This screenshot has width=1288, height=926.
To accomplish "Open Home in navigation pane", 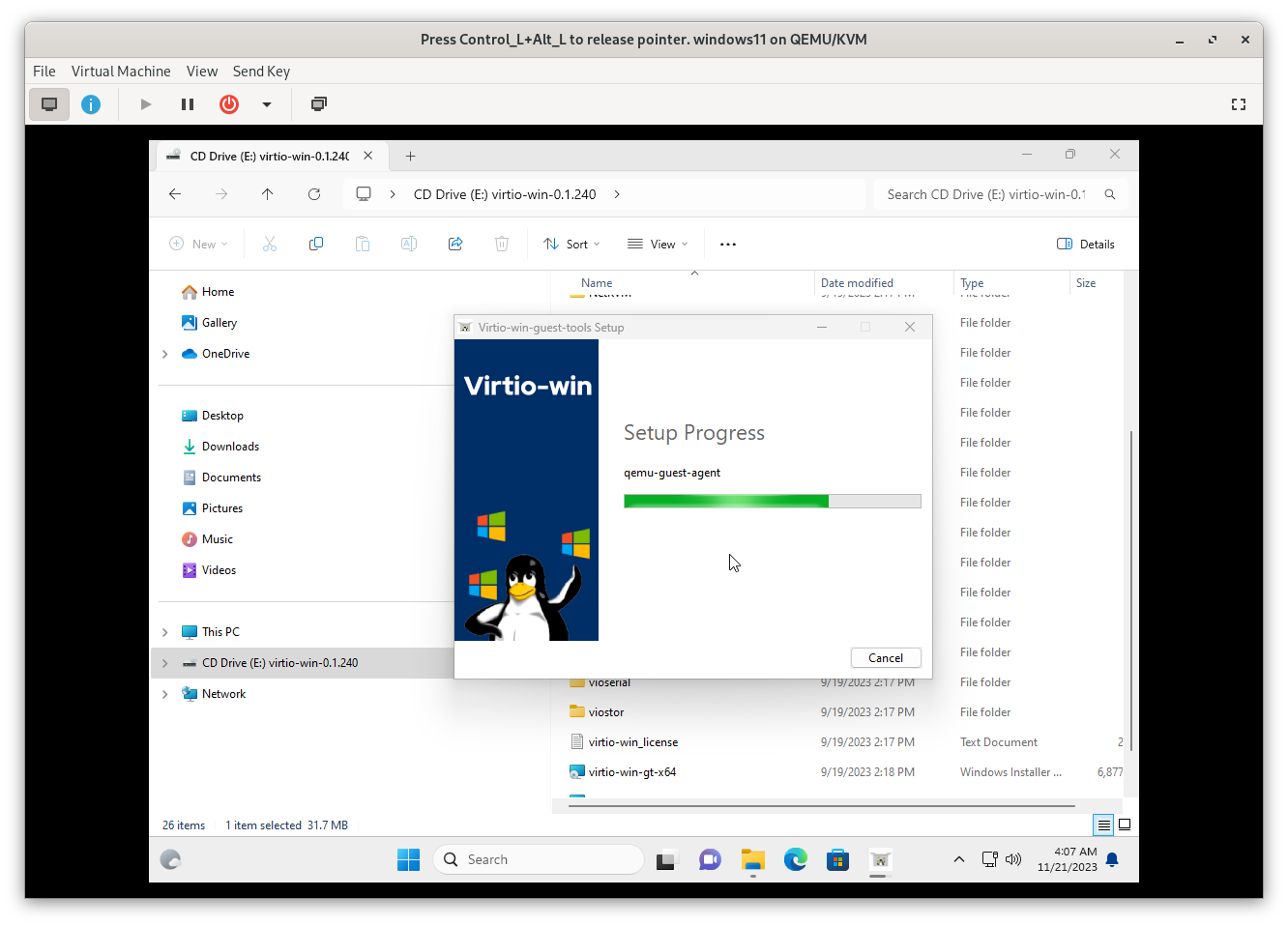I will pos(208,292).
